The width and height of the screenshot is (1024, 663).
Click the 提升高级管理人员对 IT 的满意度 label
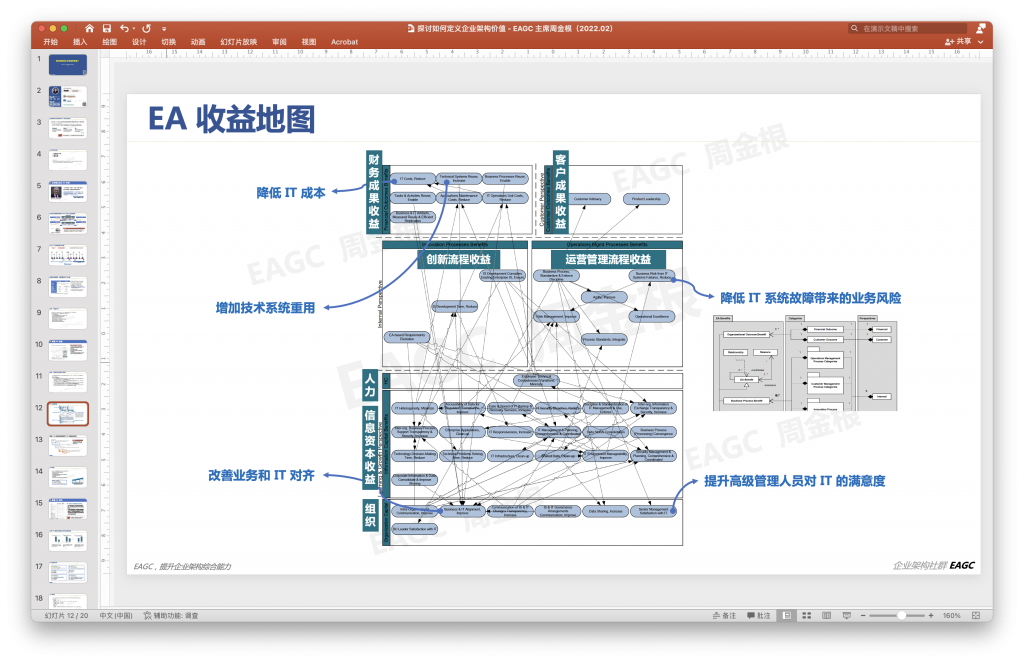tap(794, 481)
